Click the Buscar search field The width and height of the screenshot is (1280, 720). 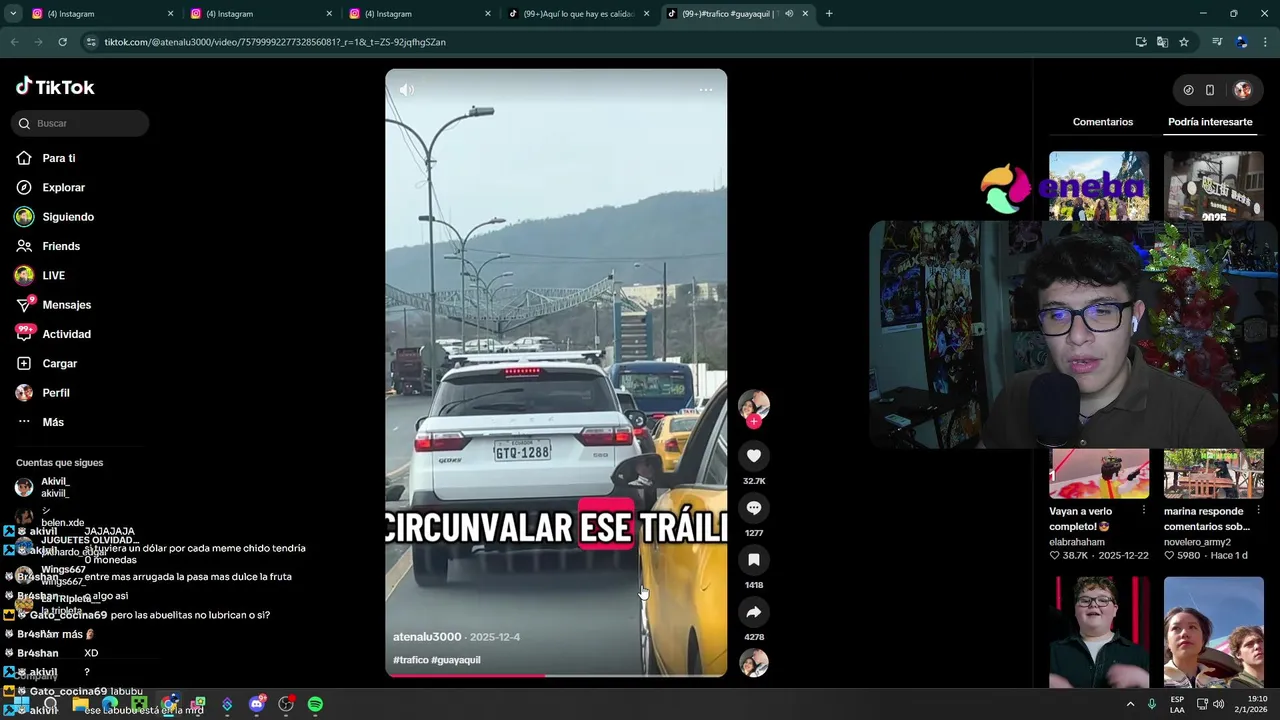pos(80,123)
